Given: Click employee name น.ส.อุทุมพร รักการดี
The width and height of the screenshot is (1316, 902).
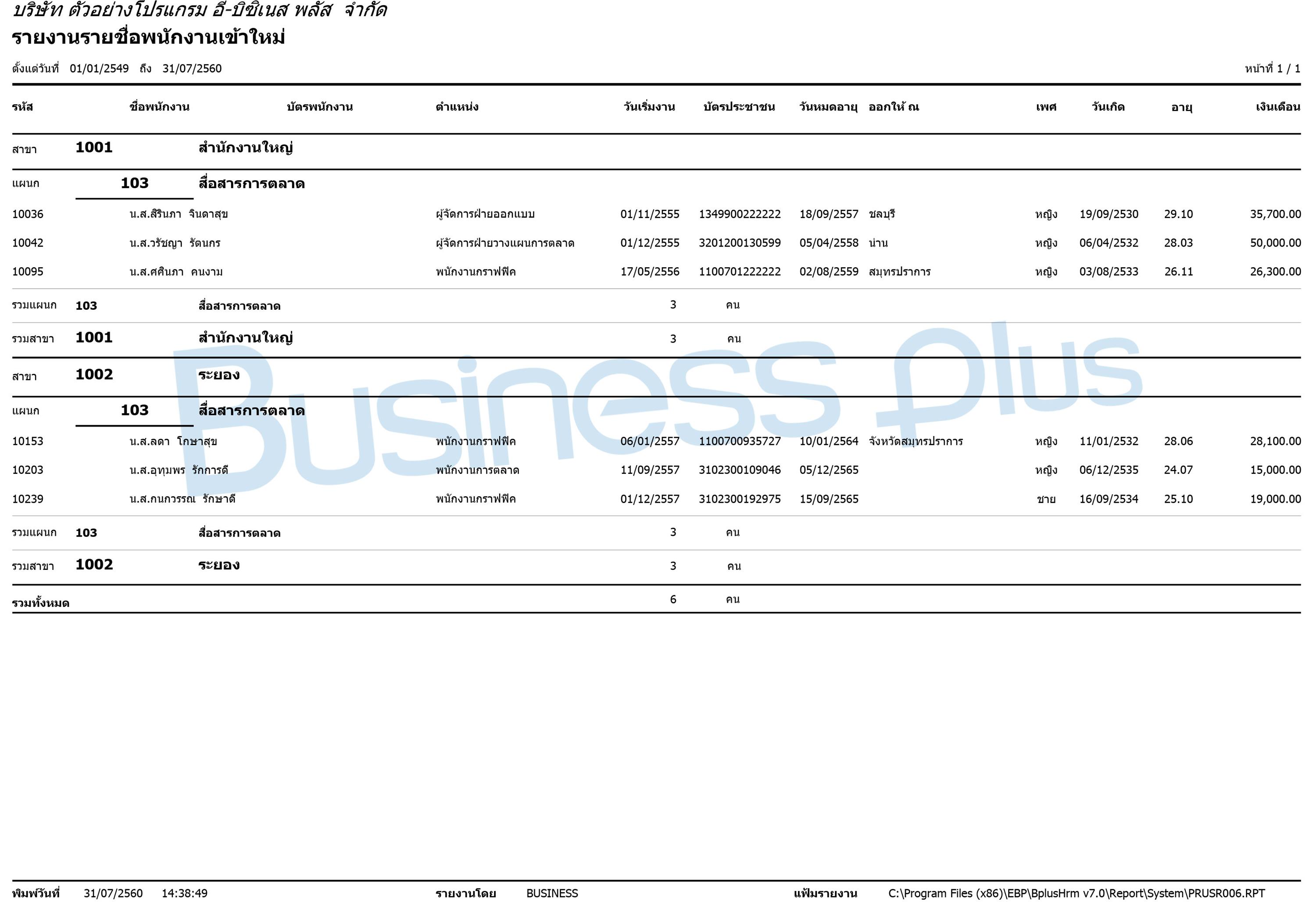Looking at the screenshot, I should pyautogui.click(x=179, y=470).
